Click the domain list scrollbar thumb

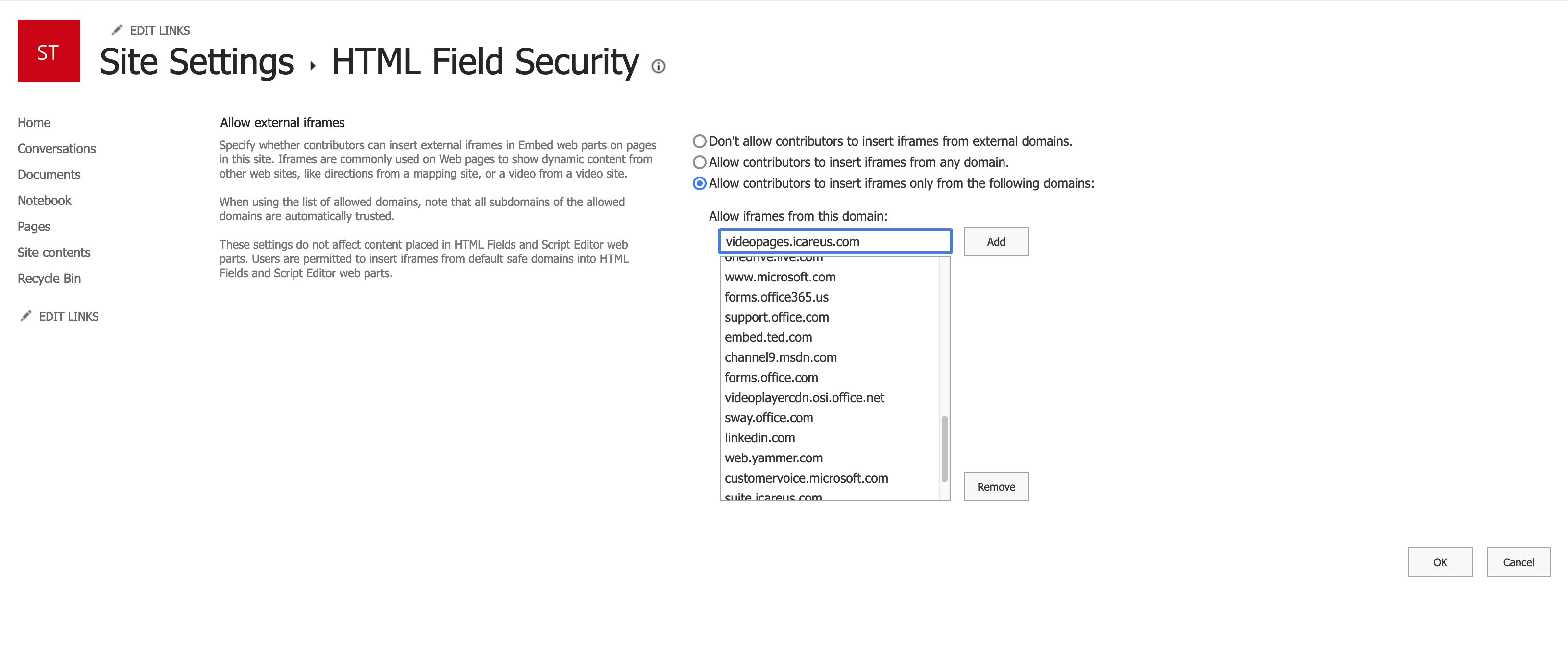coord(944,448)
